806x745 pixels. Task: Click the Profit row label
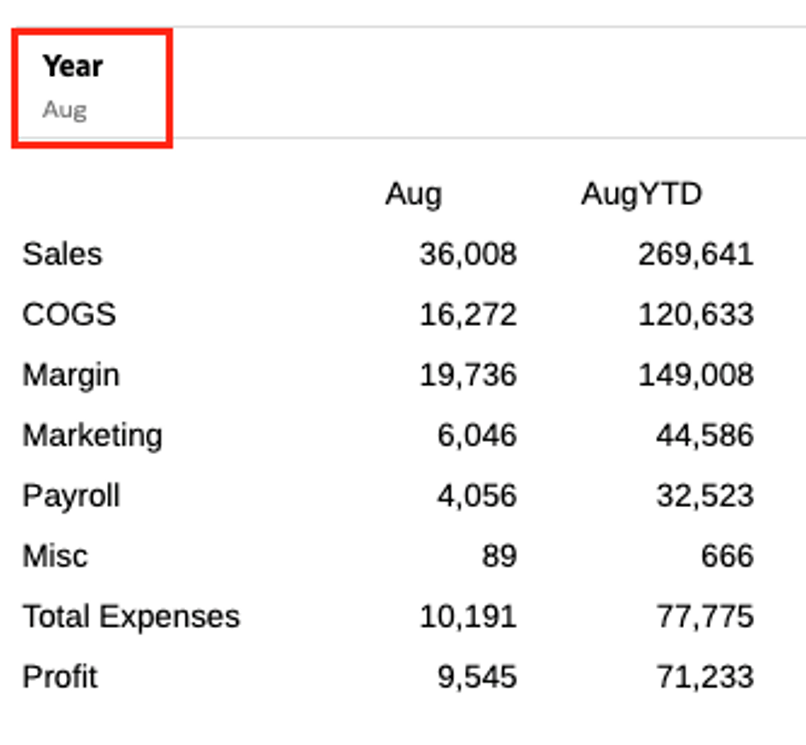pos(60,677)
